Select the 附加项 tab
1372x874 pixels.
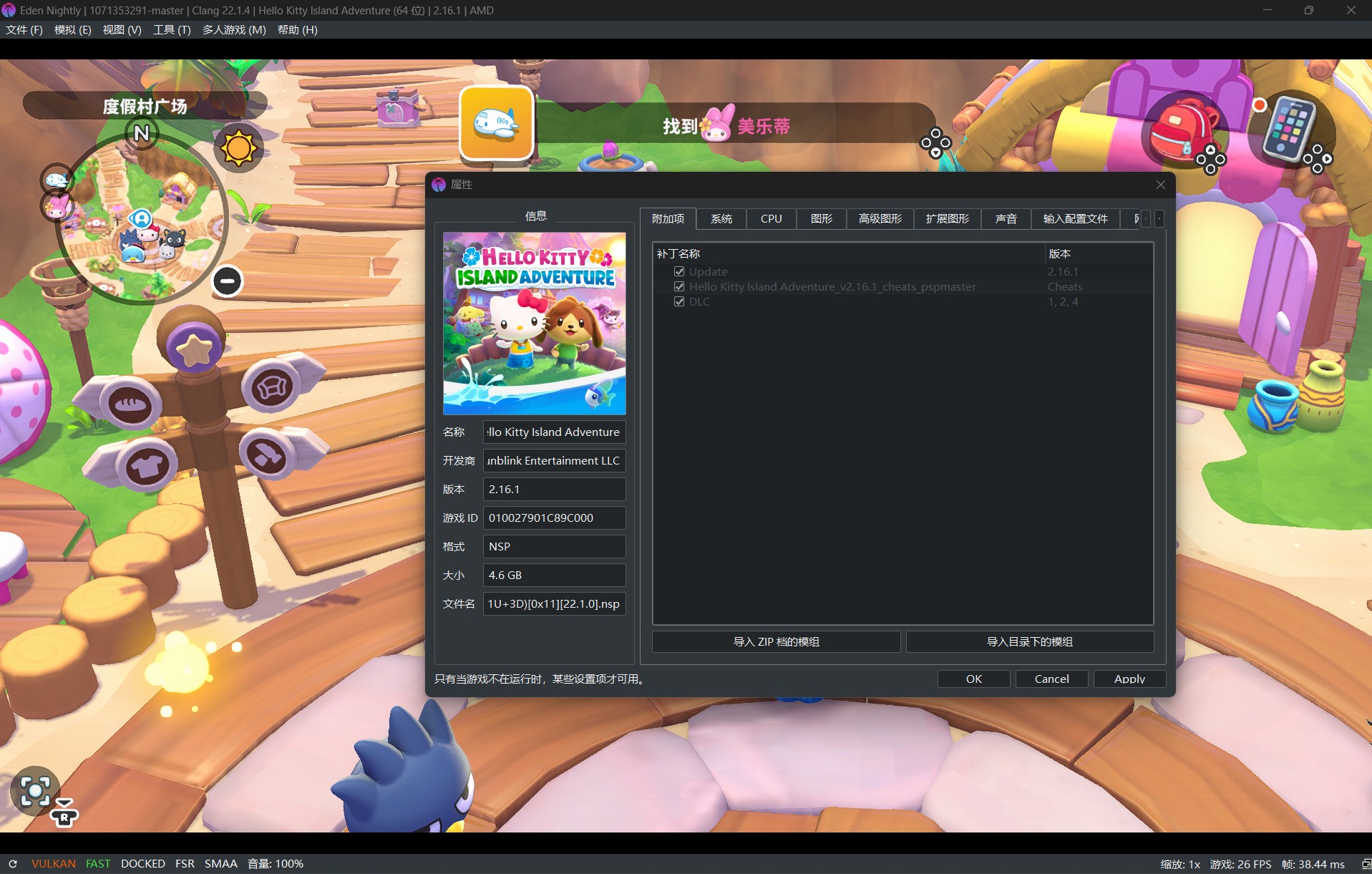point(668,218)
